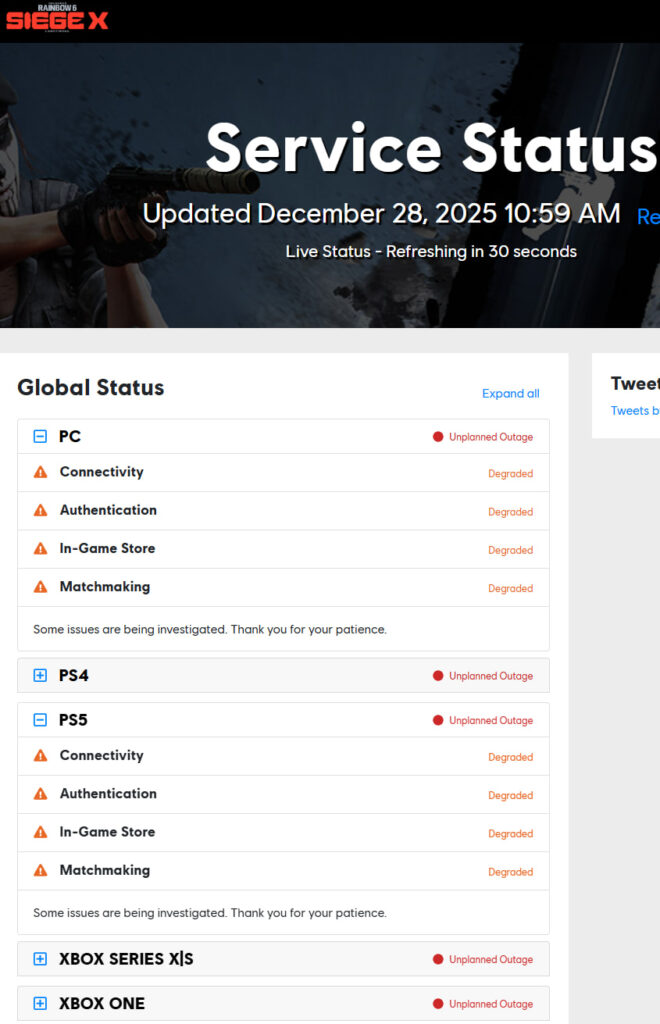
Task: Click the Expand all link
Action: click(x=510, y=394)
